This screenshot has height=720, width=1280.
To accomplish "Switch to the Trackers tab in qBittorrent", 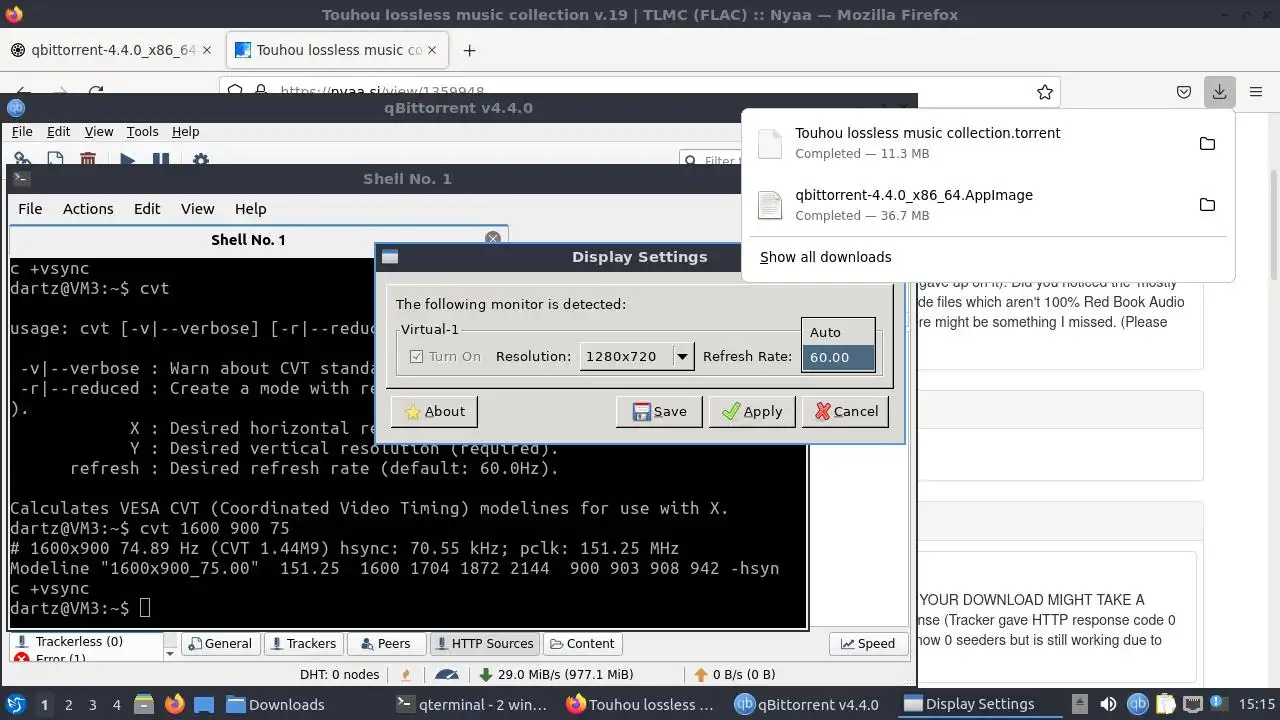I will (302, 644).
